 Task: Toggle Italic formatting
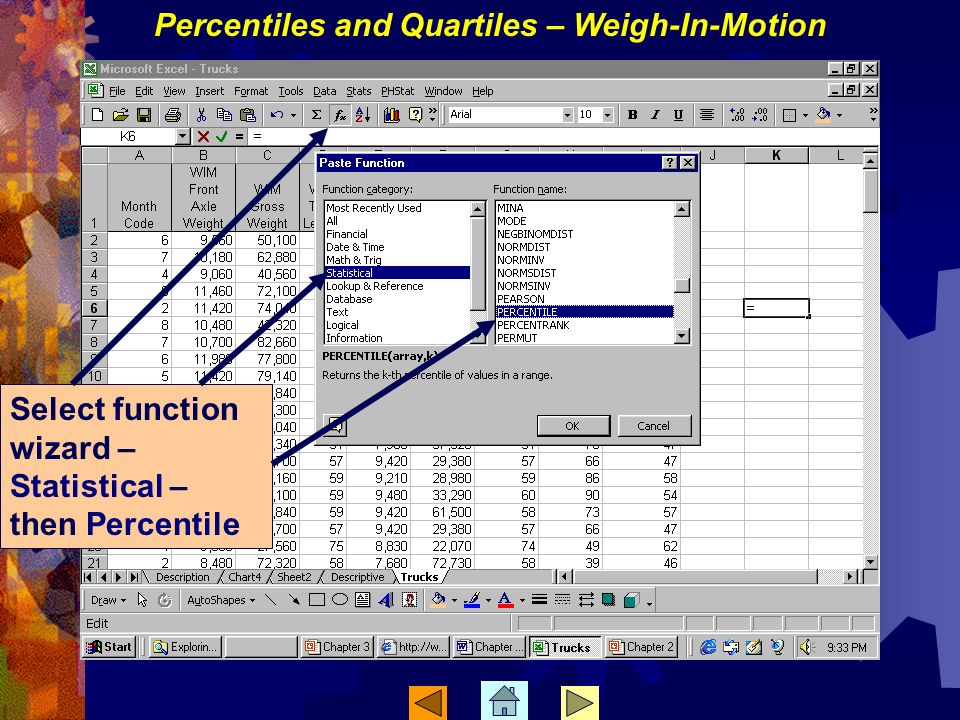(x=655, y=114)
